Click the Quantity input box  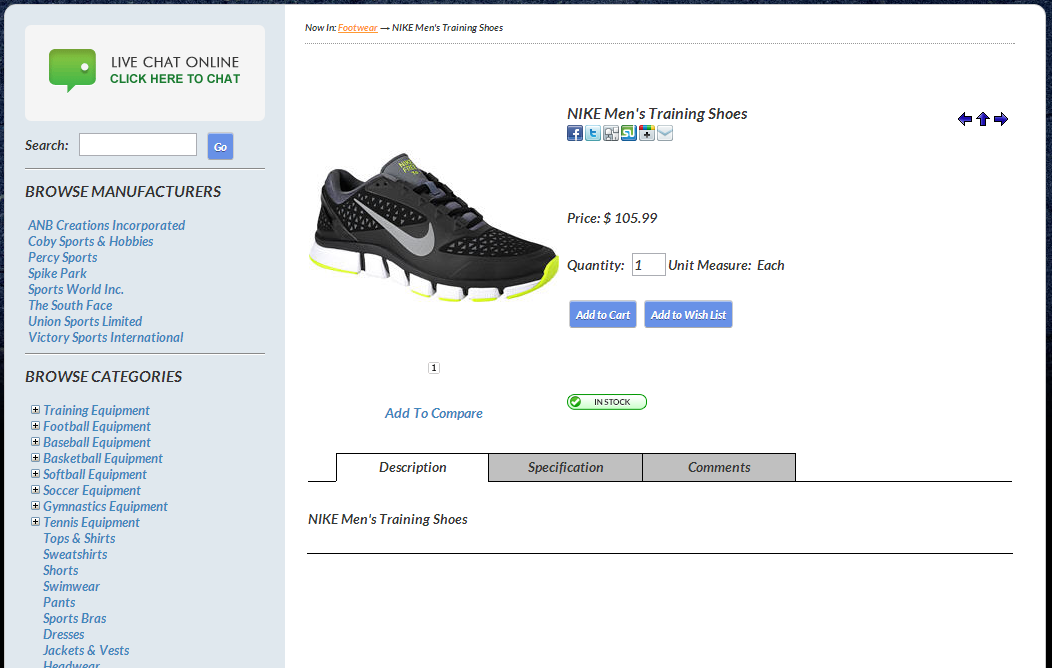(x=649, y=265)
